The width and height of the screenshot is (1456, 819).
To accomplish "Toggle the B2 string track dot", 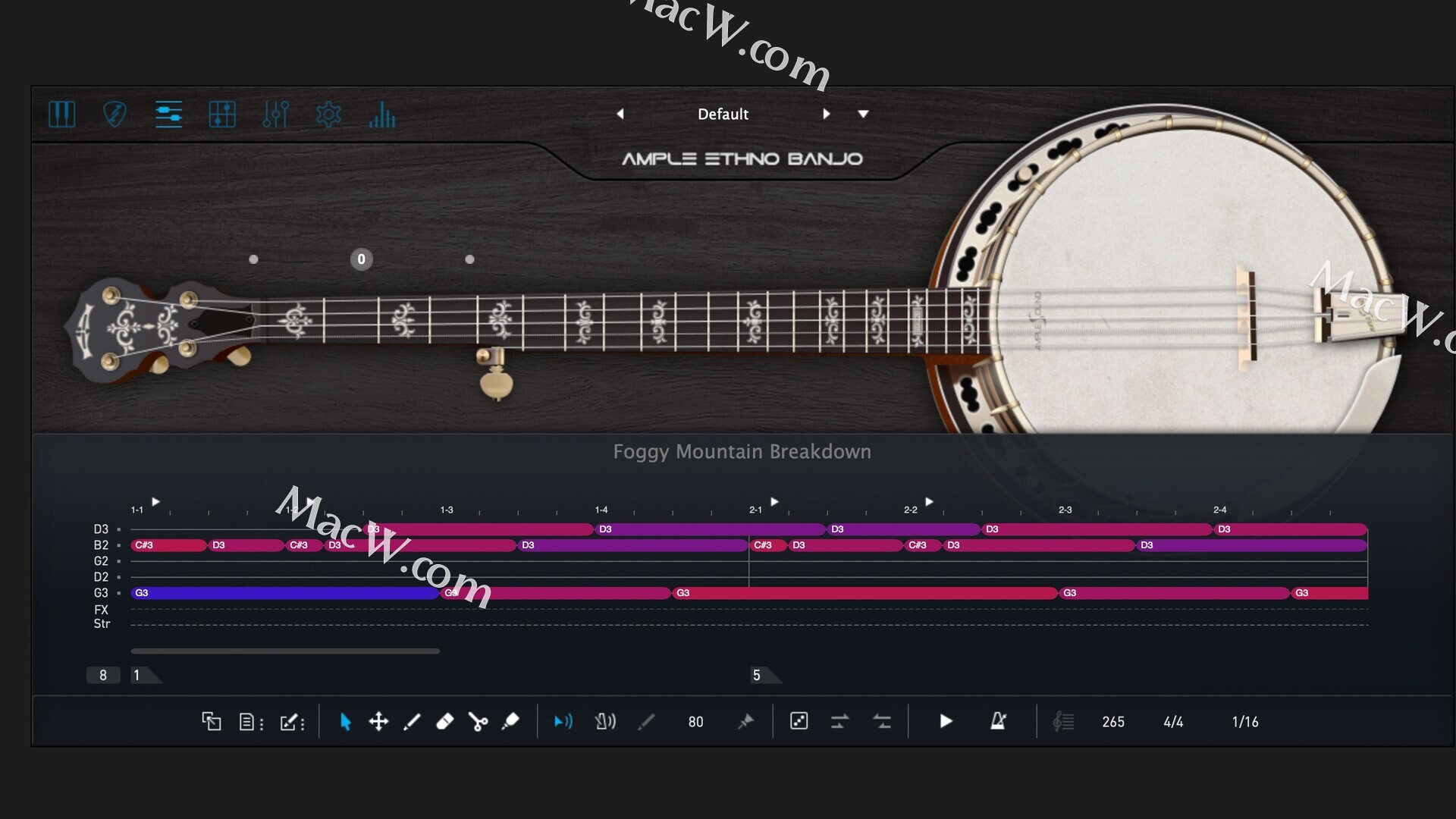I will point(119,545).
